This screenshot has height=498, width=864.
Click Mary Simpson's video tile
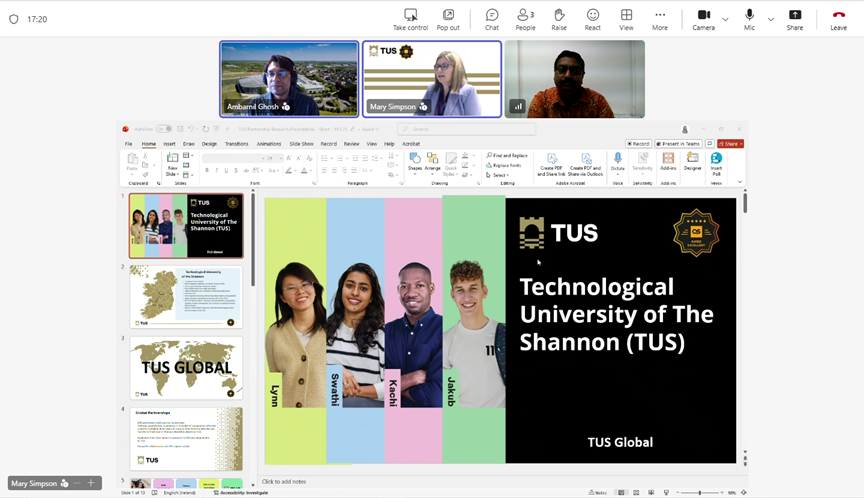[x=432, y=79]
